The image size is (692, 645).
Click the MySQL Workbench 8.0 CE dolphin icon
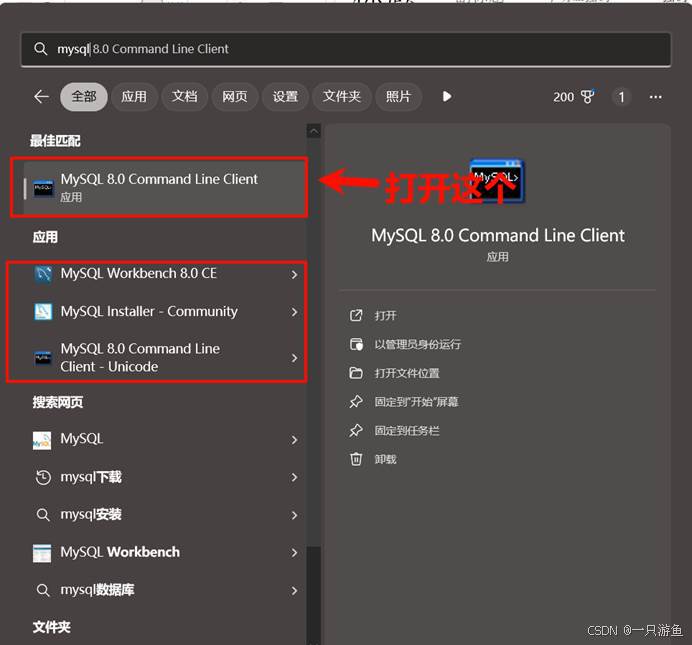pyautogui.click(x=43, y=274)
